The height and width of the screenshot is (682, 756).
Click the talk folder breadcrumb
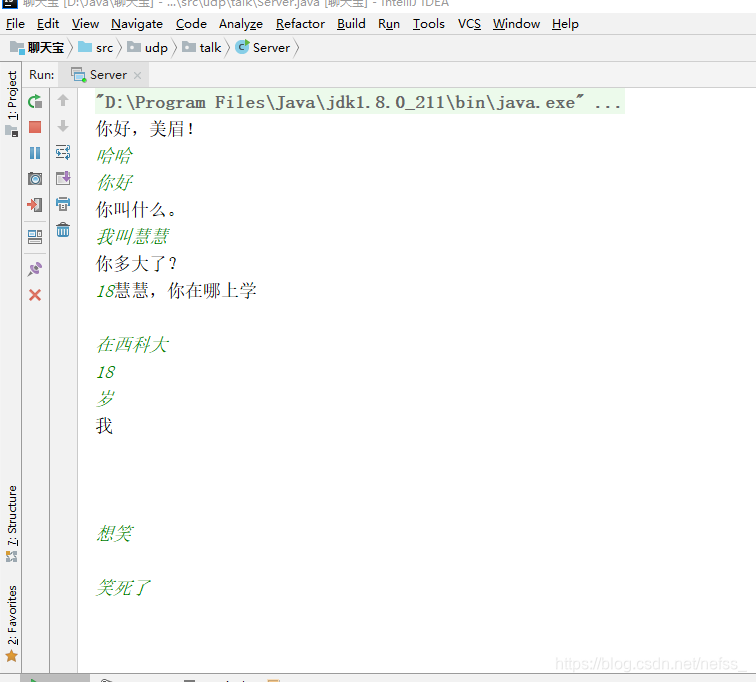click(x=202, y=48)
